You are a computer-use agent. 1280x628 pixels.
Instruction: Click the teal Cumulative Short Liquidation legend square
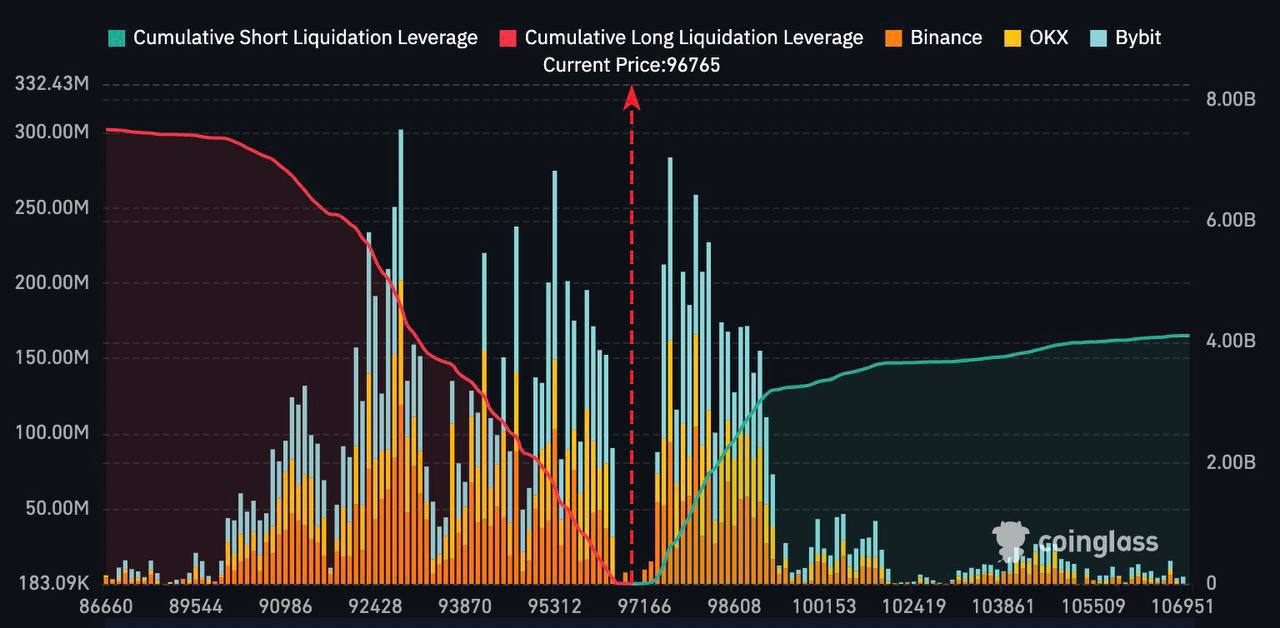117,38
